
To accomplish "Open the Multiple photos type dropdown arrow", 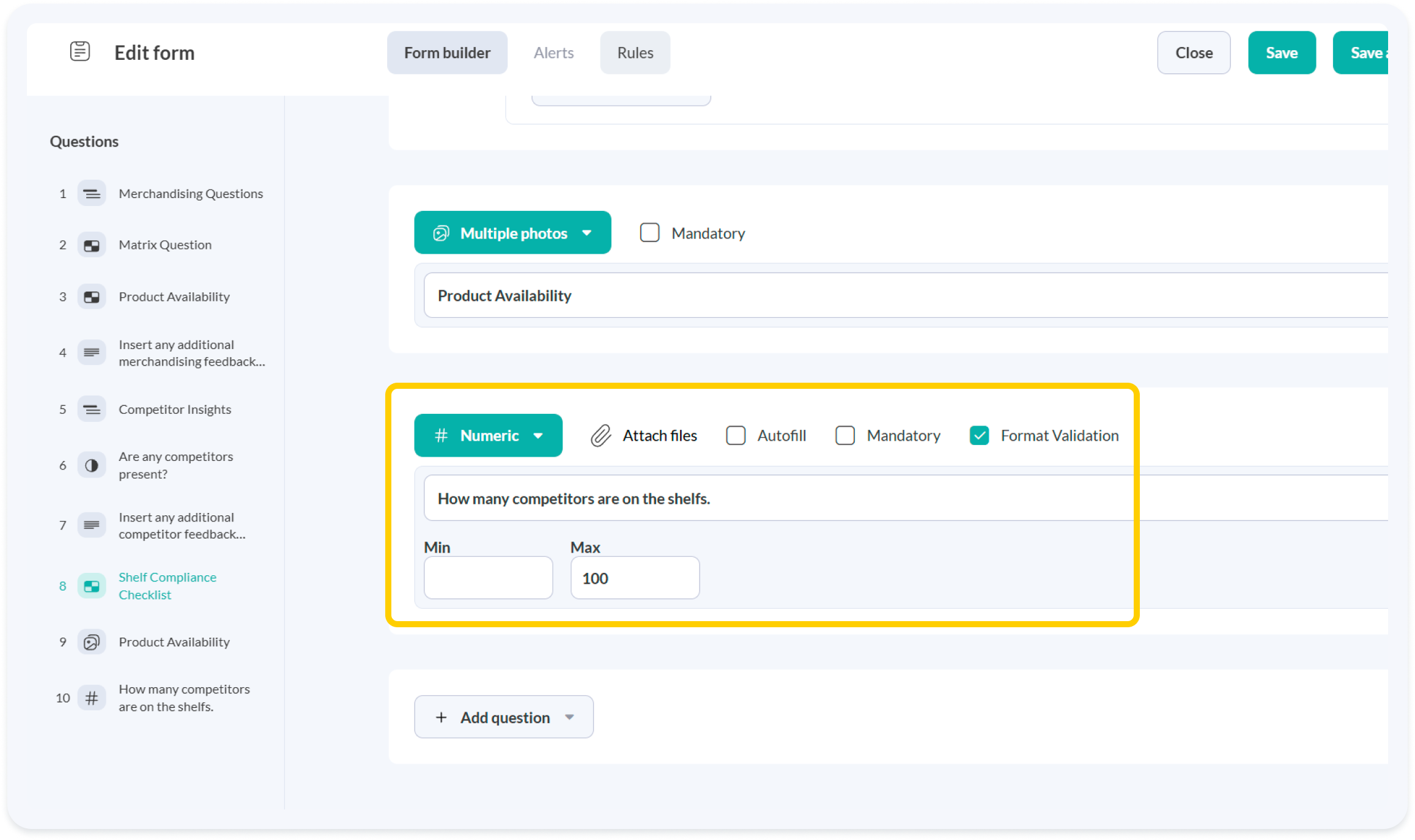I will click(x=587, y=233).
